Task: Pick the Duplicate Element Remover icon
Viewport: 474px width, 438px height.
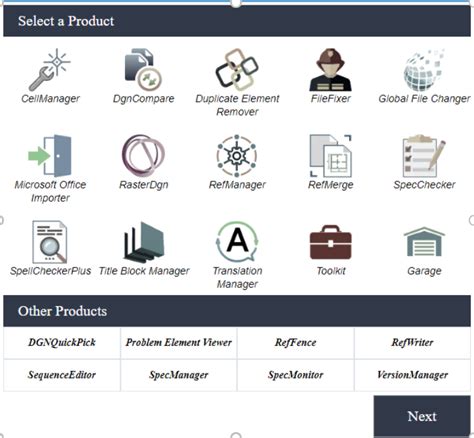Action: point(237,70)
